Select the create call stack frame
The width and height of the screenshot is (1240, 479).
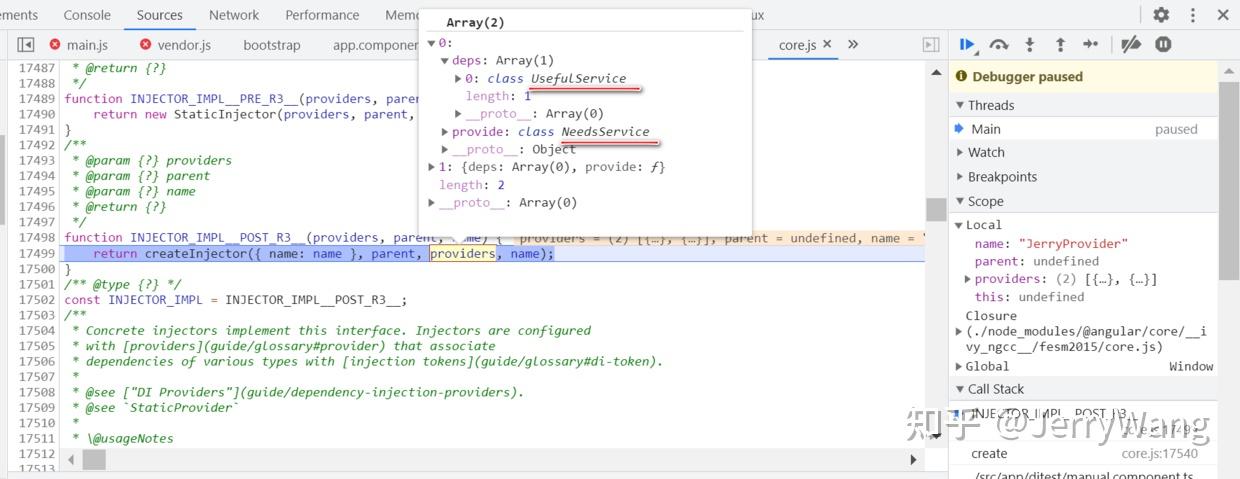coord(1084,454)
